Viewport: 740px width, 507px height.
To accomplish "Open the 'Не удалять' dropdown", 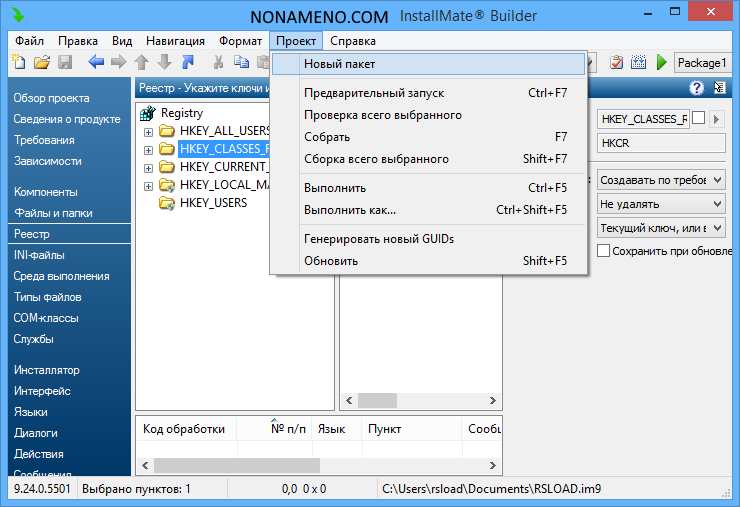I will point(660,204).
